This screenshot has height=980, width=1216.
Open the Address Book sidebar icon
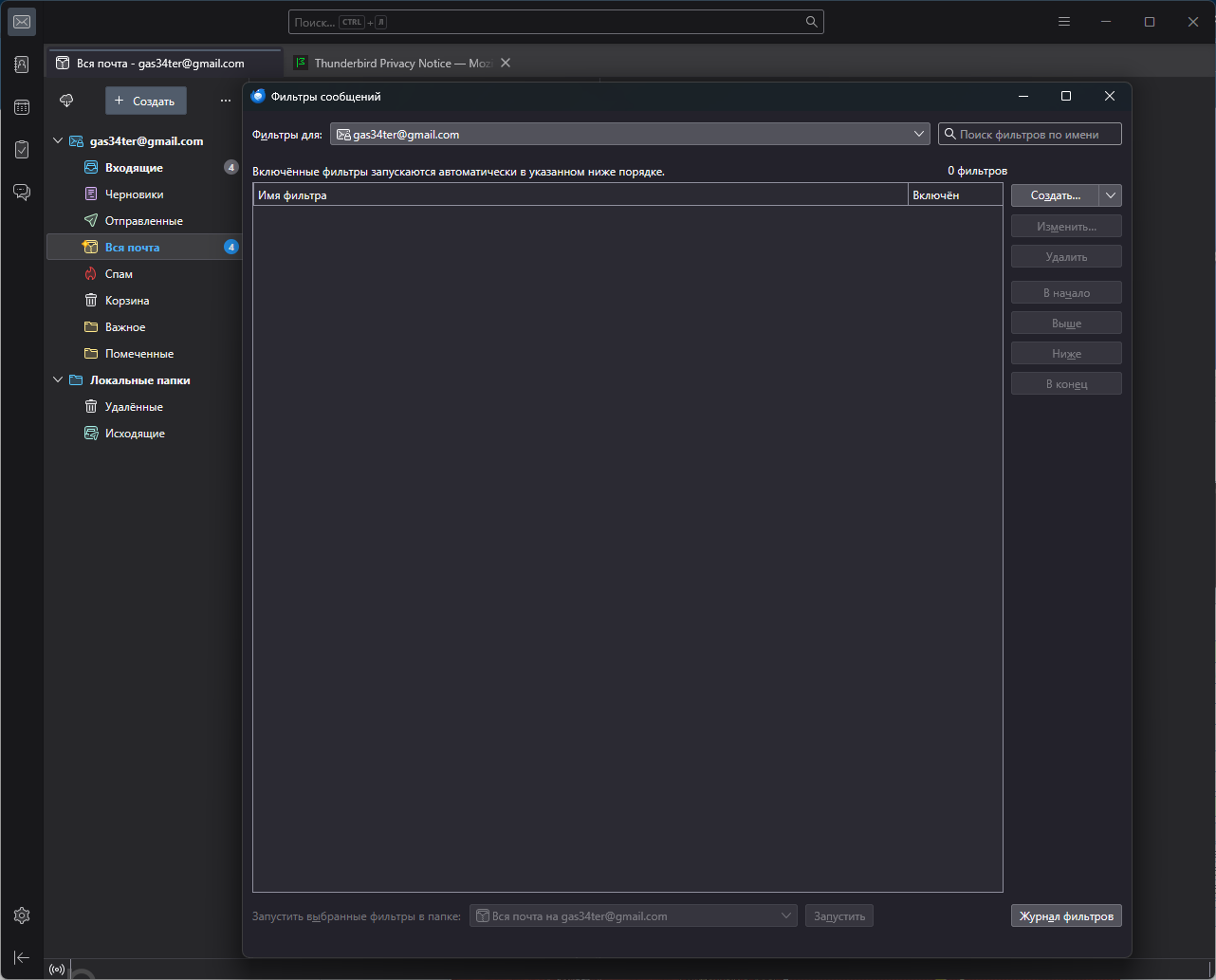22,65
